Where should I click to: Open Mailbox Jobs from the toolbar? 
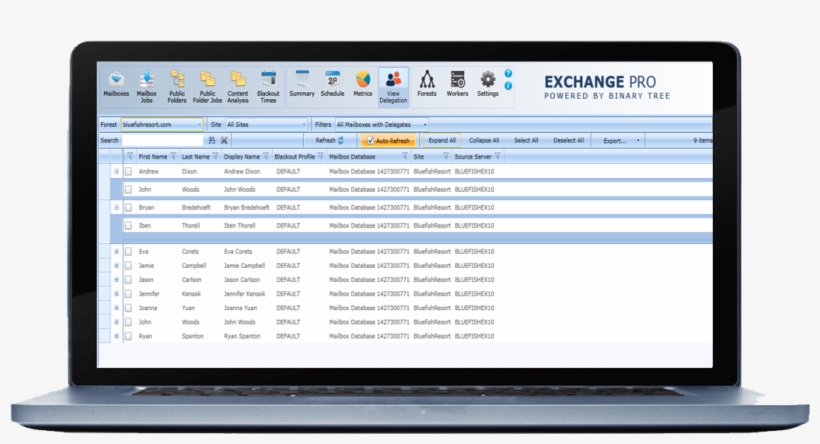click(146, 87)
